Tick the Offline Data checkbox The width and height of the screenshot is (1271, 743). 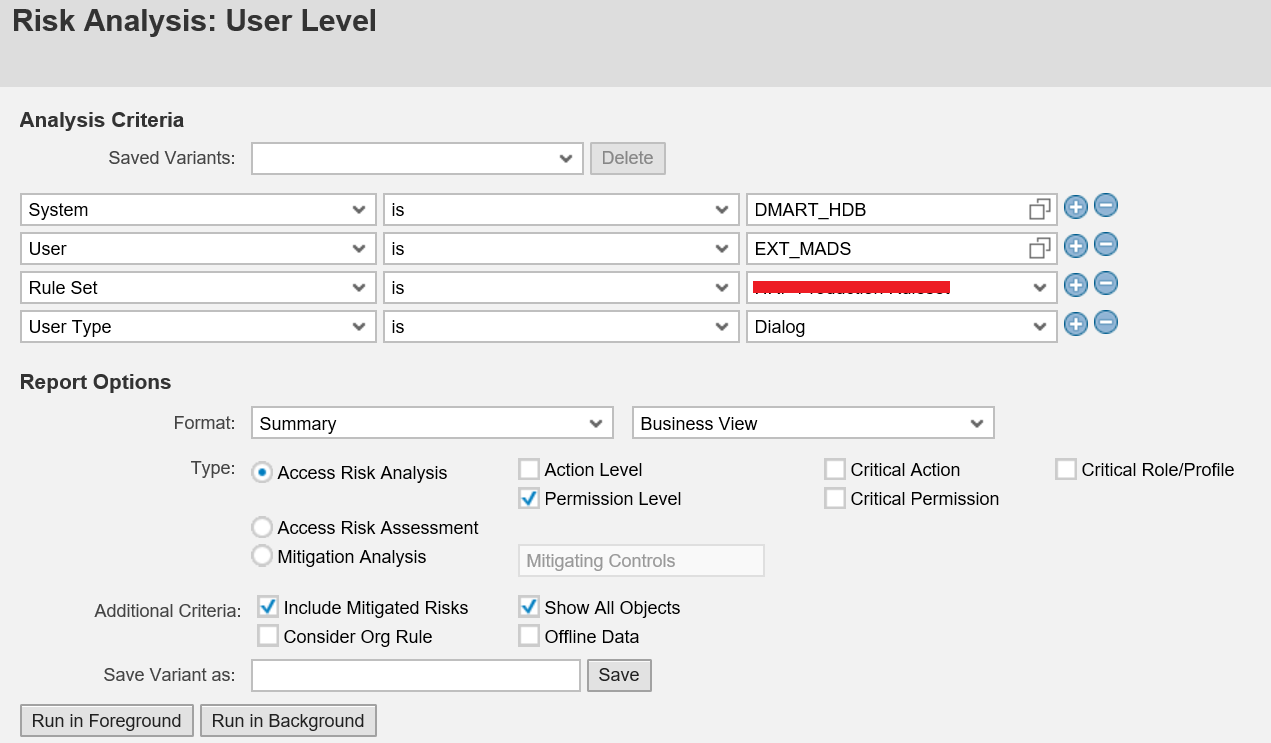tap(529, 636)
